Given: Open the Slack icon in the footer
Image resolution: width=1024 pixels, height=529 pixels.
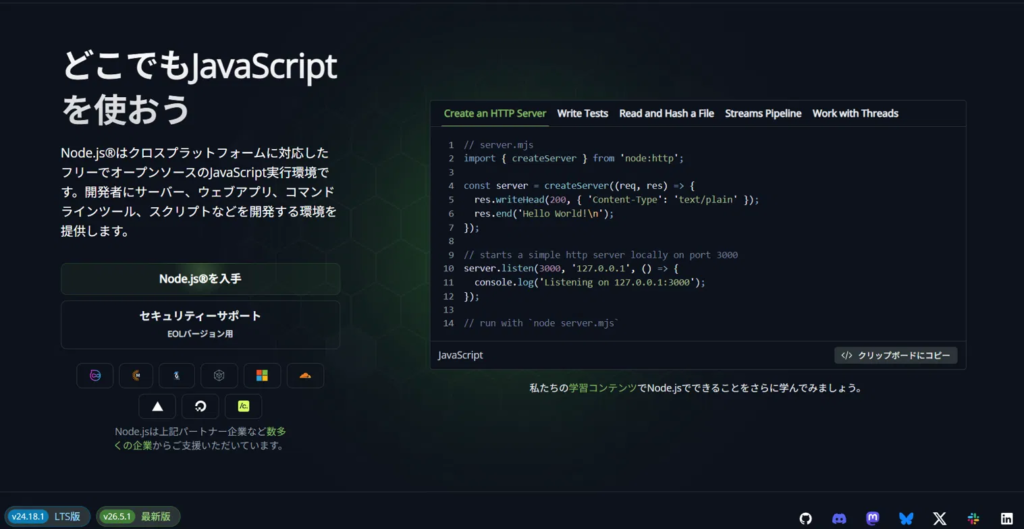Looking at the screenshot, I should coord(973,519).
